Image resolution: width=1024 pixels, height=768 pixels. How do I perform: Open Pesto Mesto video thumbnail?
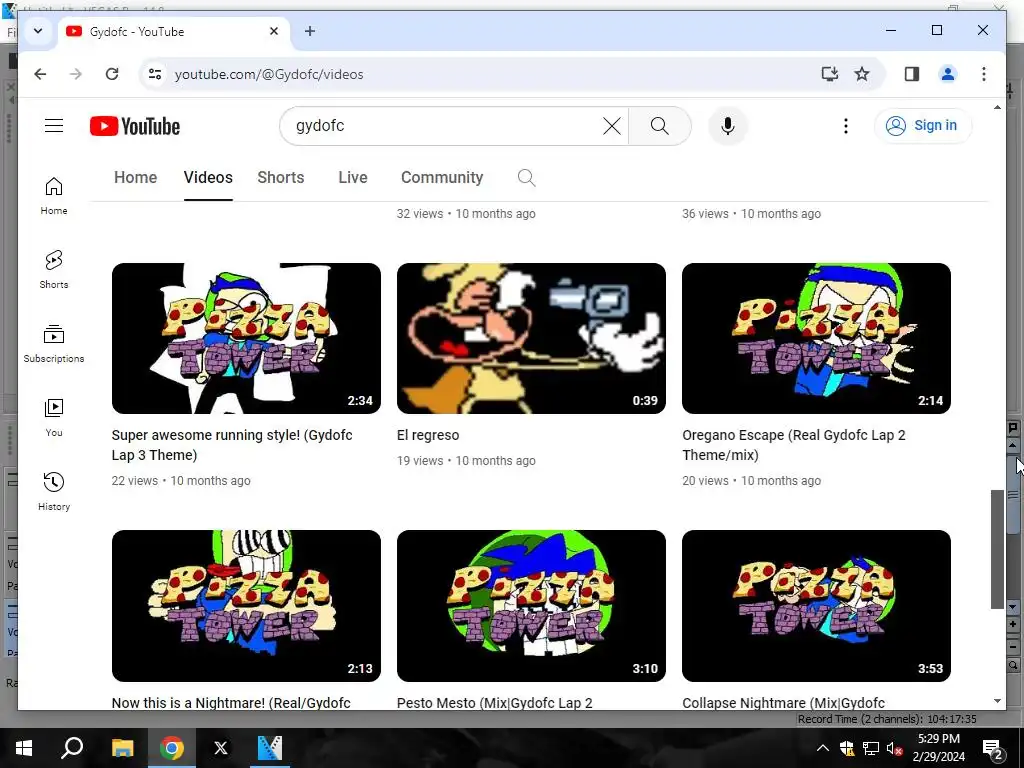point(531,606)
